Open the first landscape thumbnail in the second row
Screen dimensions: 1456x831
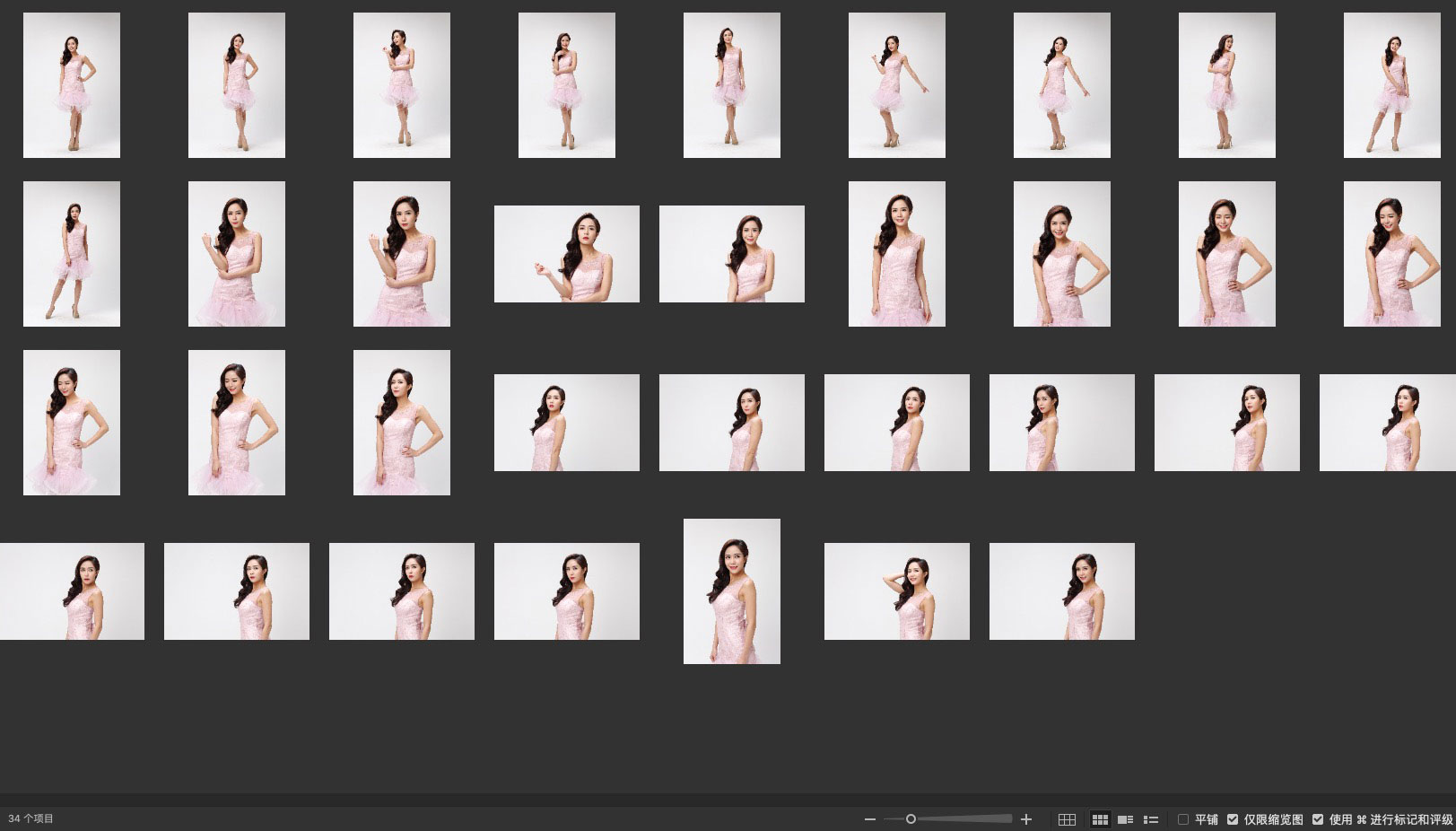(567, 254)
